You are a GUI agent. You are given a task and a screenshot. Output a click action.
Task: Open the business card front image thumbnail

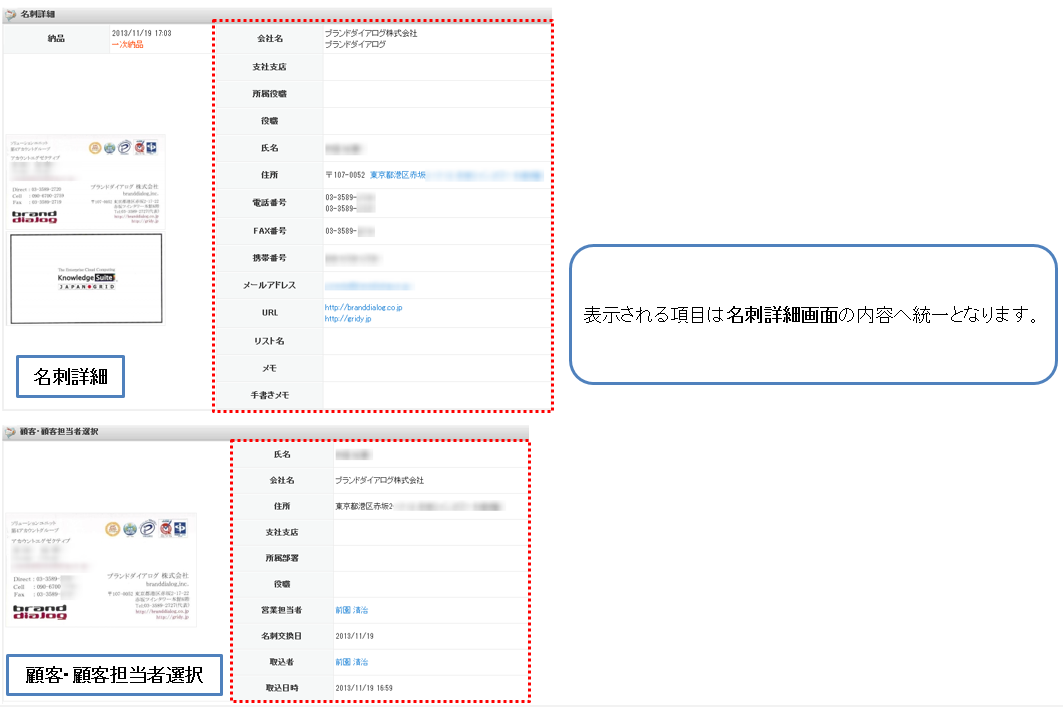pos(85,182)
